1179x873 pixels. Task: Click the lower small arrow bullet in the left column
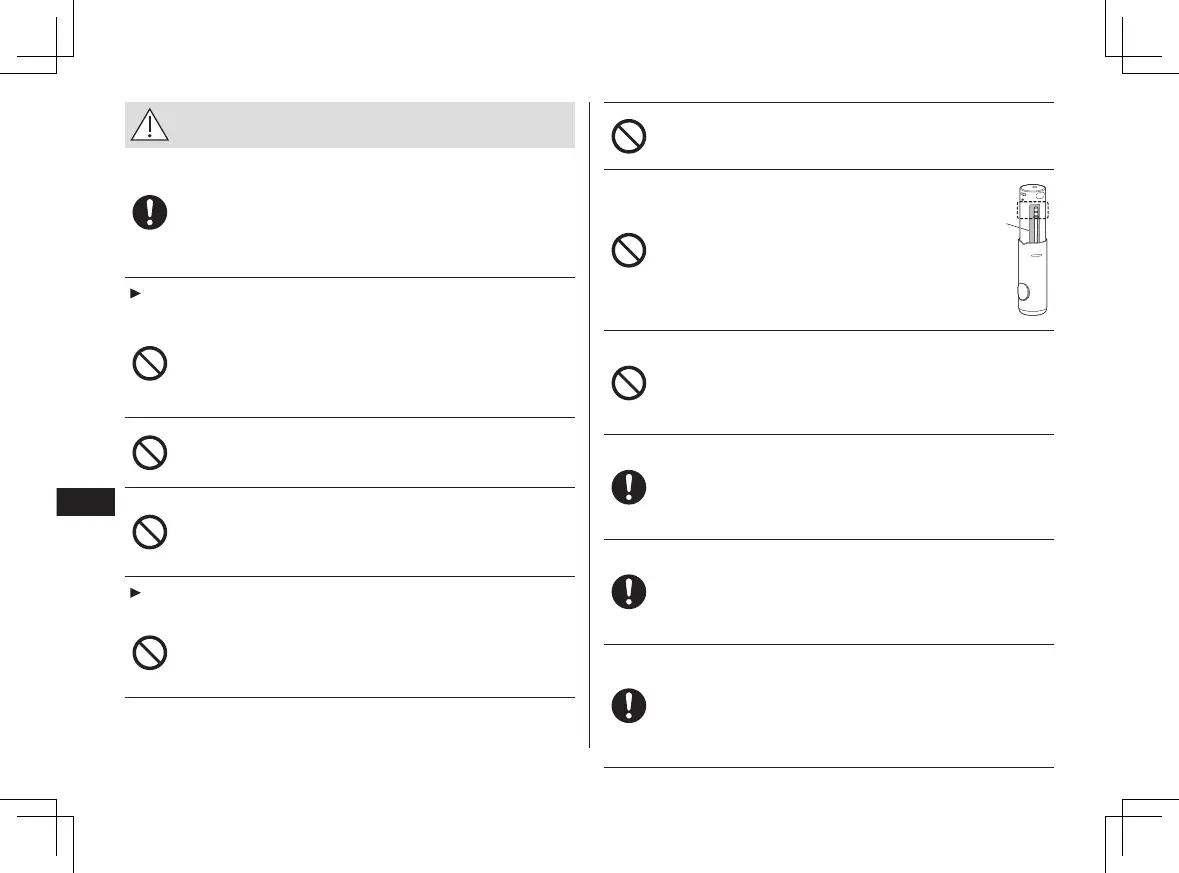(x=129, y=595)
